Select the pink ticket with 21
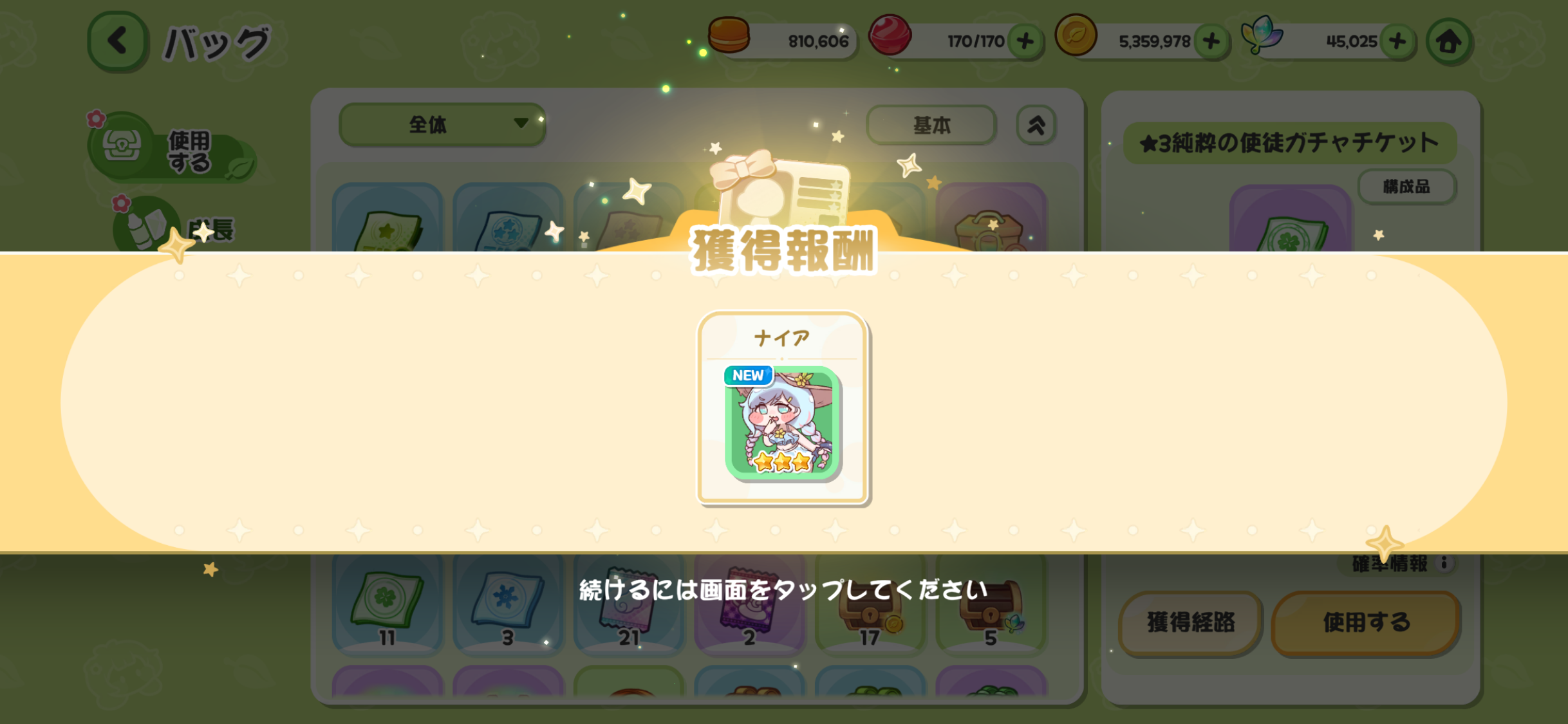This screenshot has width=1568, height=724. pyautogui.click(x=629, y=604)
